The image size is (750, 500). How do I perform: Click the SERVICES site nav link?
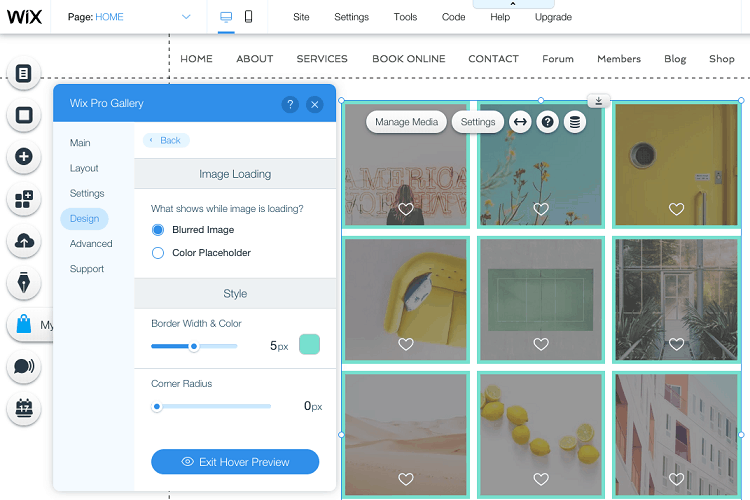tap(322, 59)
